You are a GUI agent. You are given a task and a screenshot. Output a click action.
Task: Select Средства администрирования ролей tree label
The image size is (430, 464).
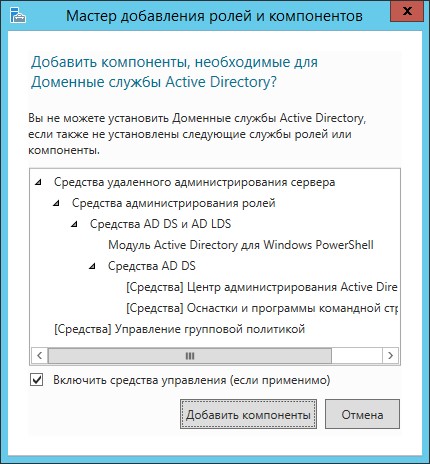coord(174,203)
